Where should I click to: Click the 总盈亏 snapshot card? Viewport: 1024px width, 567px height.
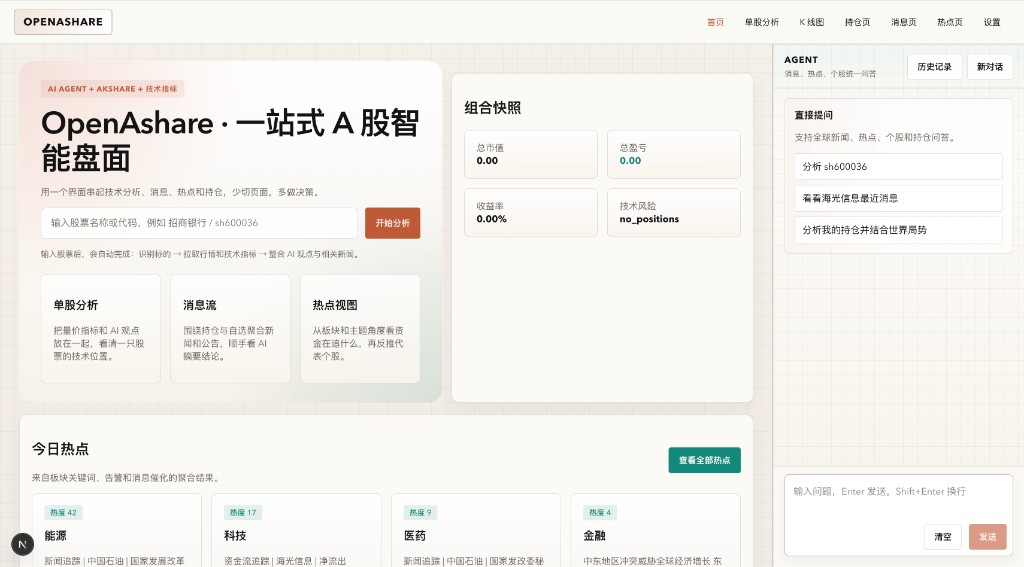pos(674,154)
